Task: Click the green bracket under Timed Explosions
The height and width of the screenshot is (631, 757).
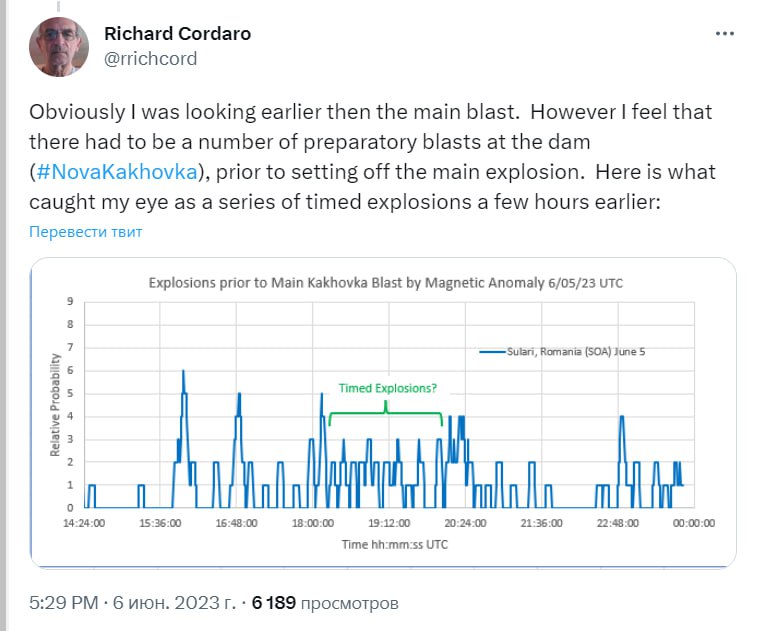Action: (385, 413)
